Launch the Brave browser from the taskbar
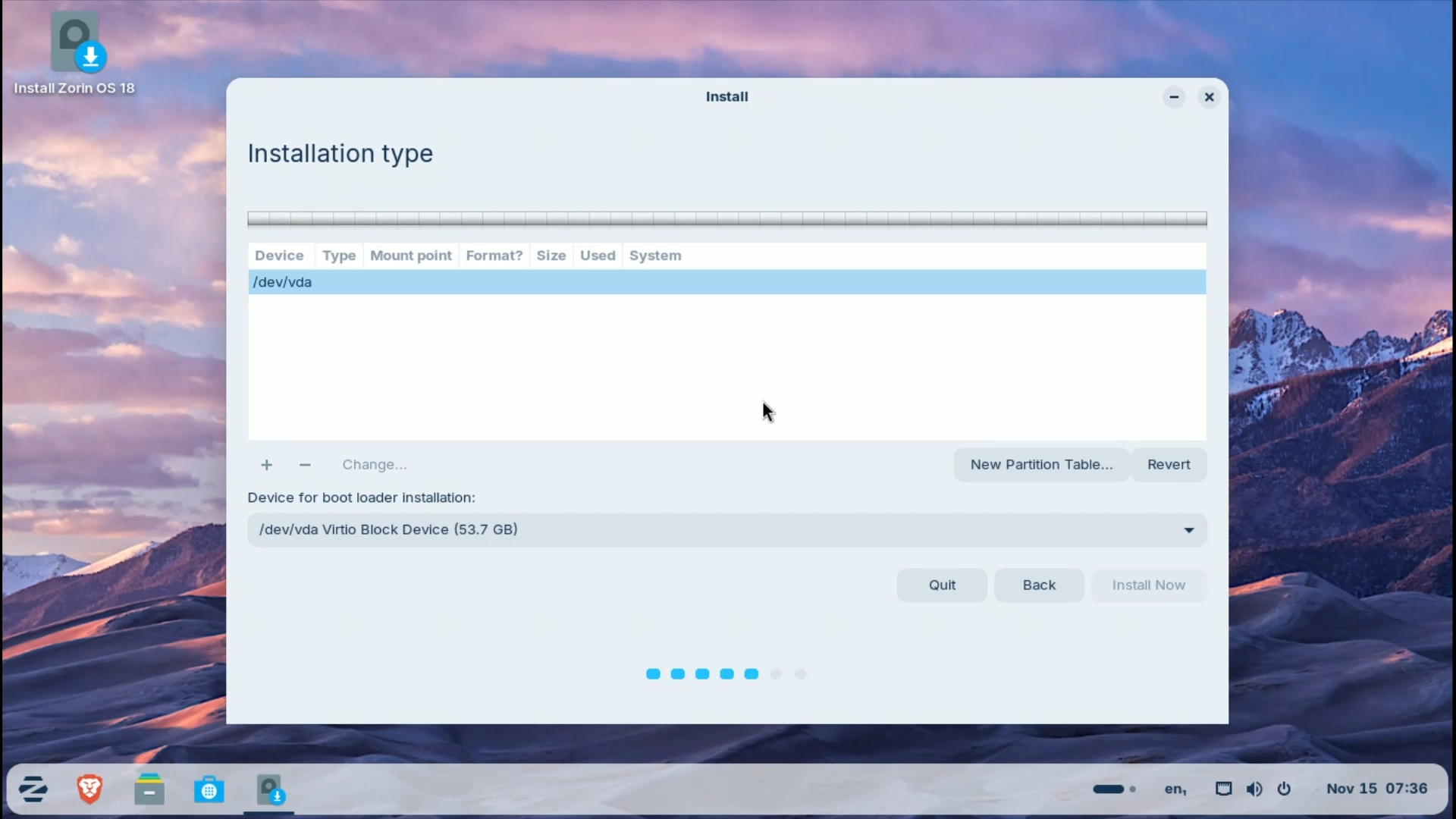The image size is (1456, 819). point(89,789)
